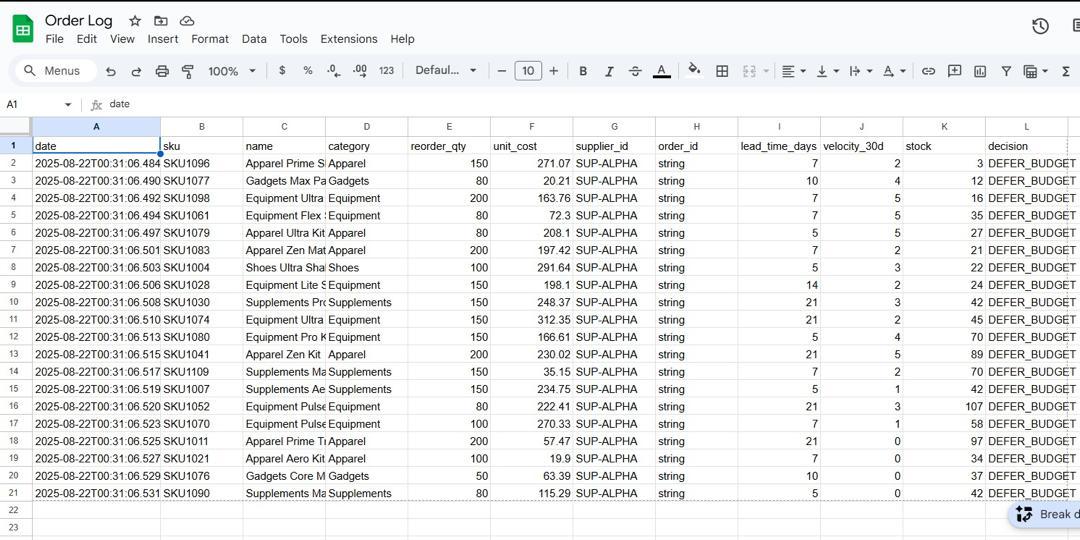Open the text color picker
This screenshot has width=1080, height=540.
pyautogui.click(x=661, y=71)
